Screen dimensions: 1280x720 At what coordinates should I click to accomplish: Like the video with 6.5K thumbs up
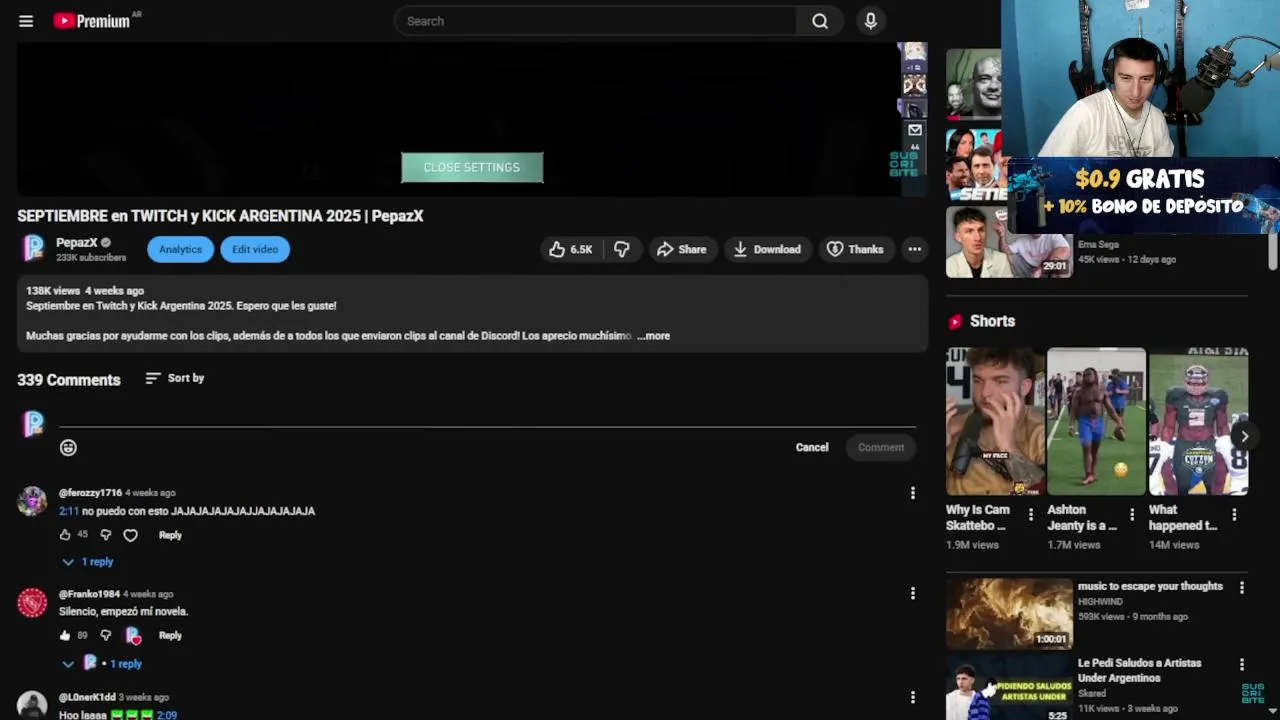[x=571, y=249]
